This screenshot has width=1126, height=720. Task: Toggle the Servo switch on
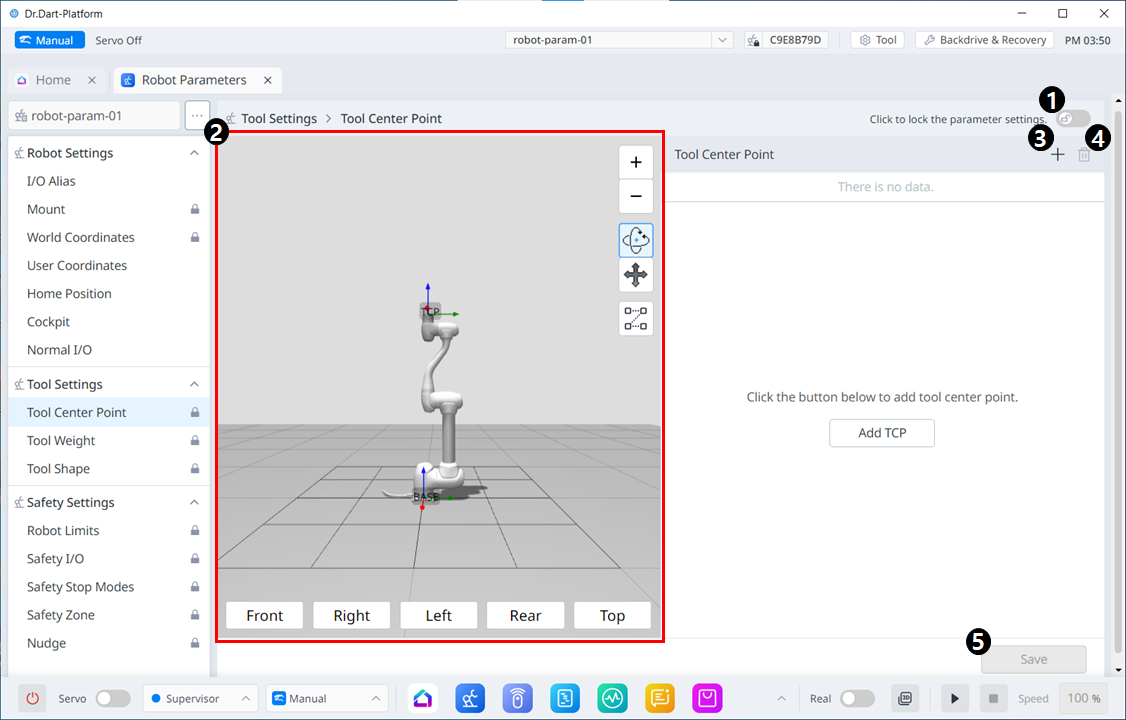coord(112,698)
